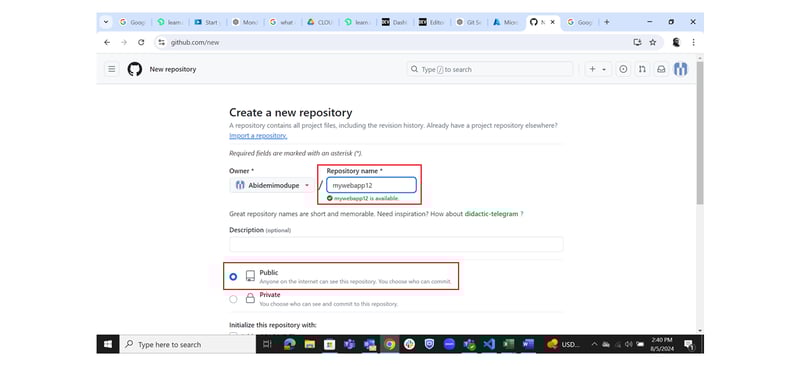The width and height of the screenshot is (800, 366).
Task: Open File Explorer from the taskbar
Action: pyautogui.click(x=310, y=345)
